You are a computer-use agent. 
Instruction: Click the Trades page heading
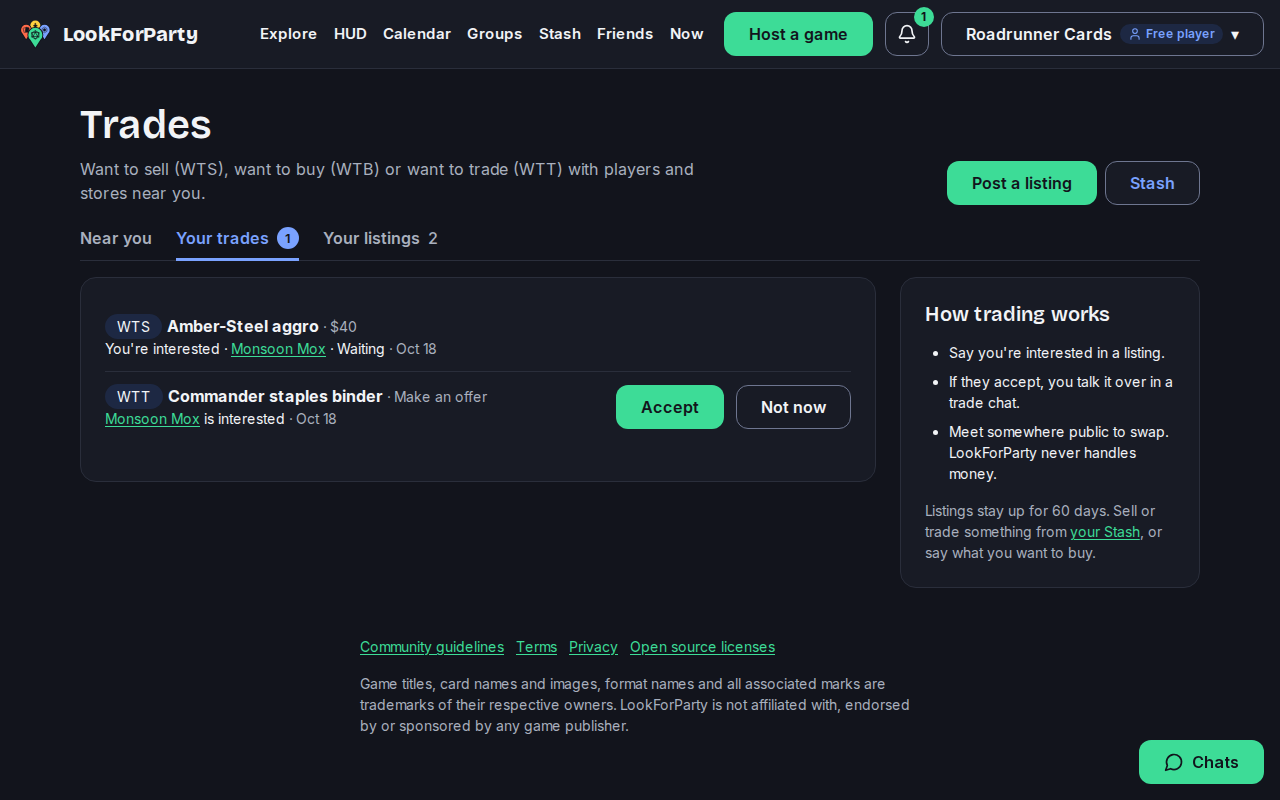[146, 125]
